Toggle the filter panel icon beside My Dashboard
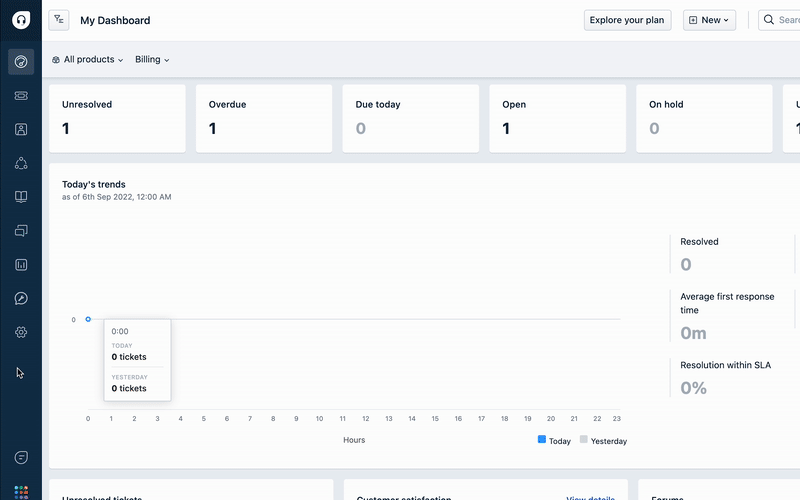The width and height of the screenshot is (800, 500). [59, 20]
